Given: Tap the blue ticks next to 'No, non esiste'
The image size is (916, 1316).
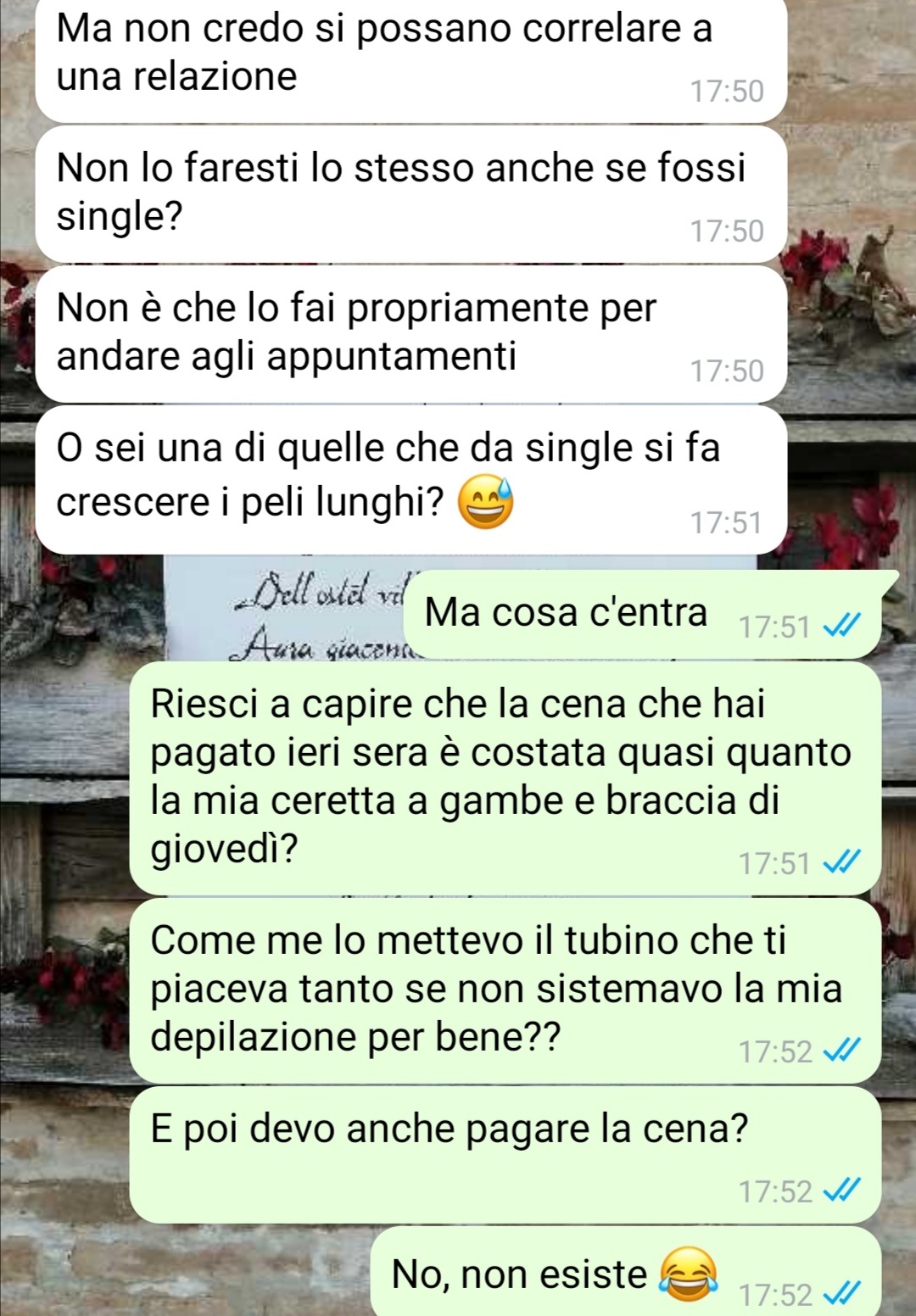Looking at the screenshot, I should (x=842, y=1295).
